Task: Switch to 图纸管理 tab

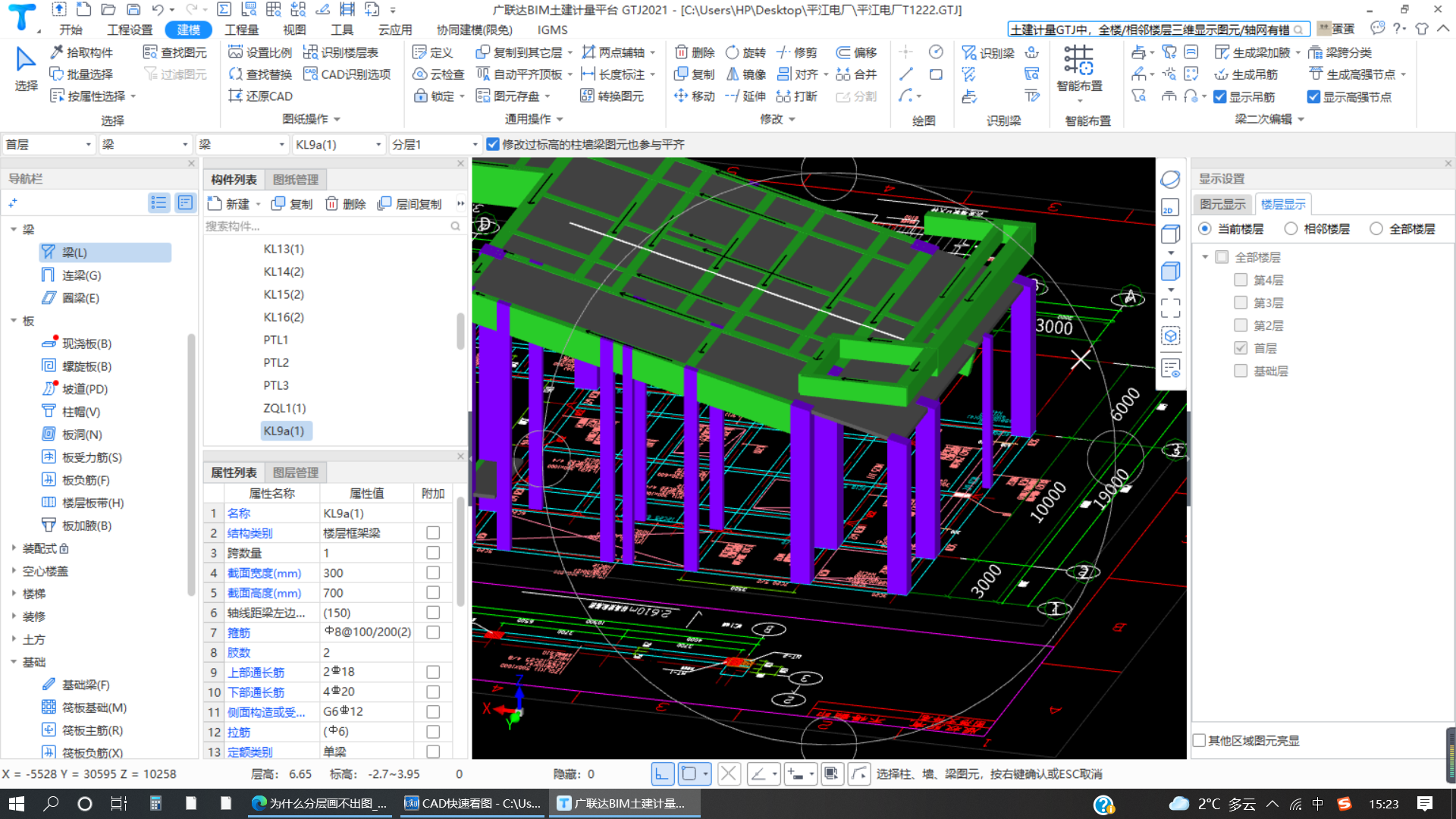Action: point(296,180)
